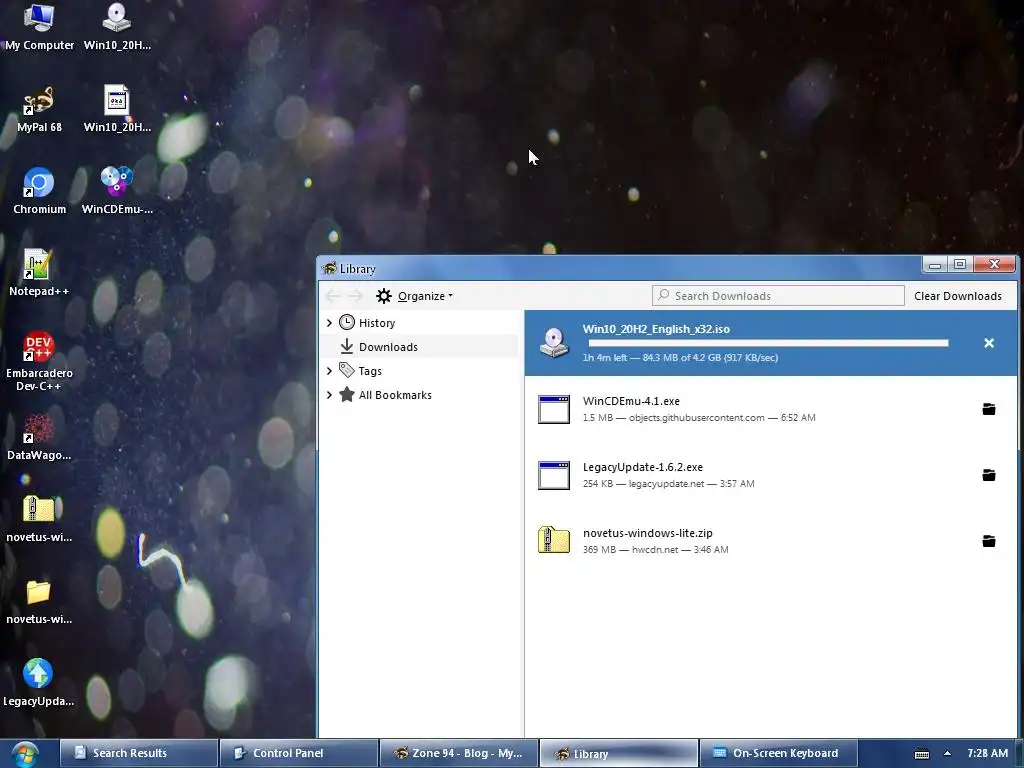Expand the History tree node

pyautogui.click(x=329, y=323)
